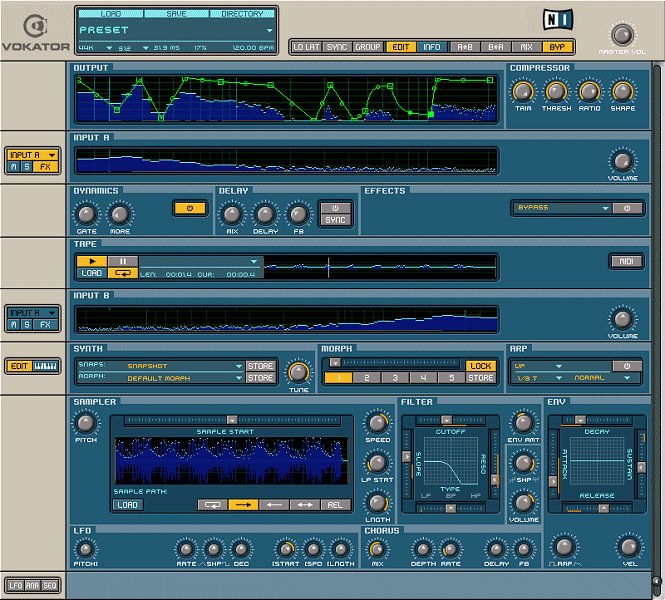665x600 pixels.
Task: Click the Native Instruments NI logo
Action: click(558, 20)
